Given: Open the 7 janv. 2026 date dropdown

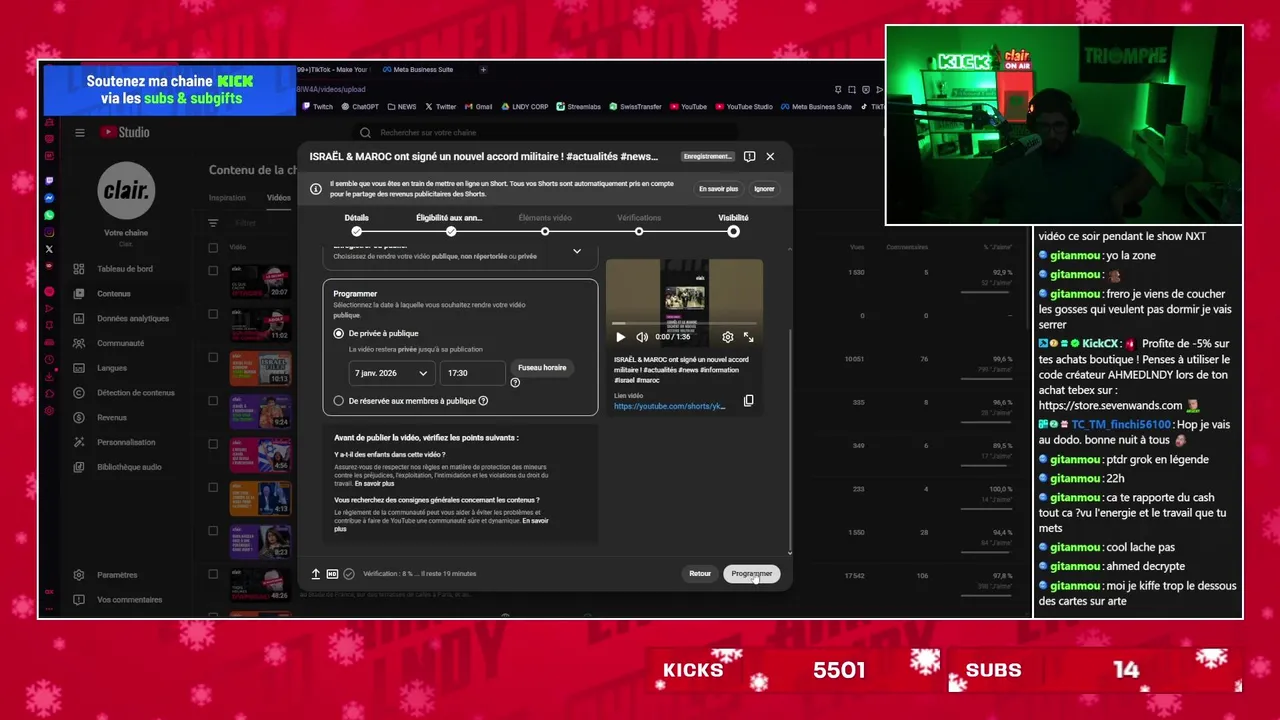Looking at the screenshot, I should coord(391,373).
